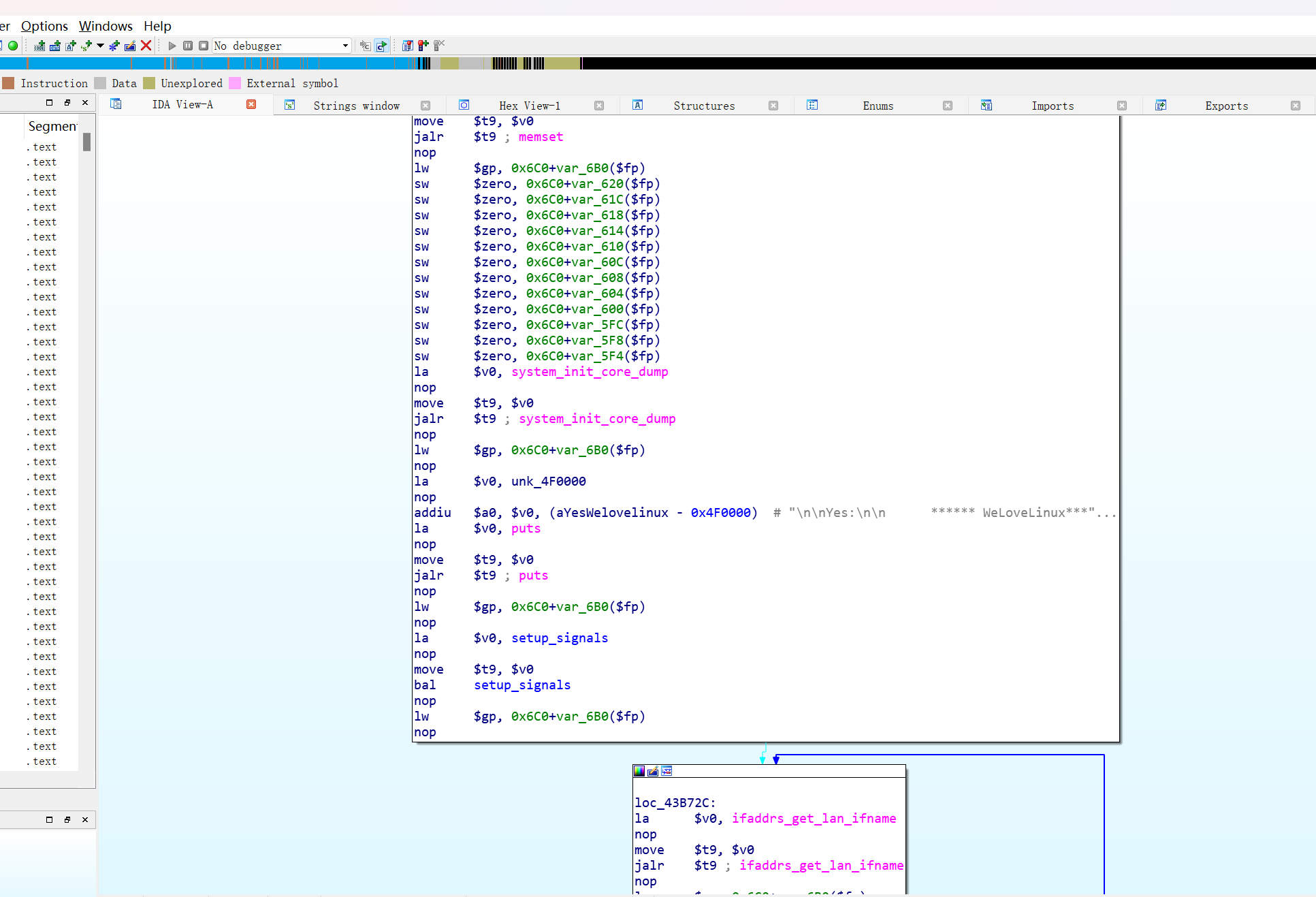Open the Windows menu
Screen dimensions: 1316x897
106,26
